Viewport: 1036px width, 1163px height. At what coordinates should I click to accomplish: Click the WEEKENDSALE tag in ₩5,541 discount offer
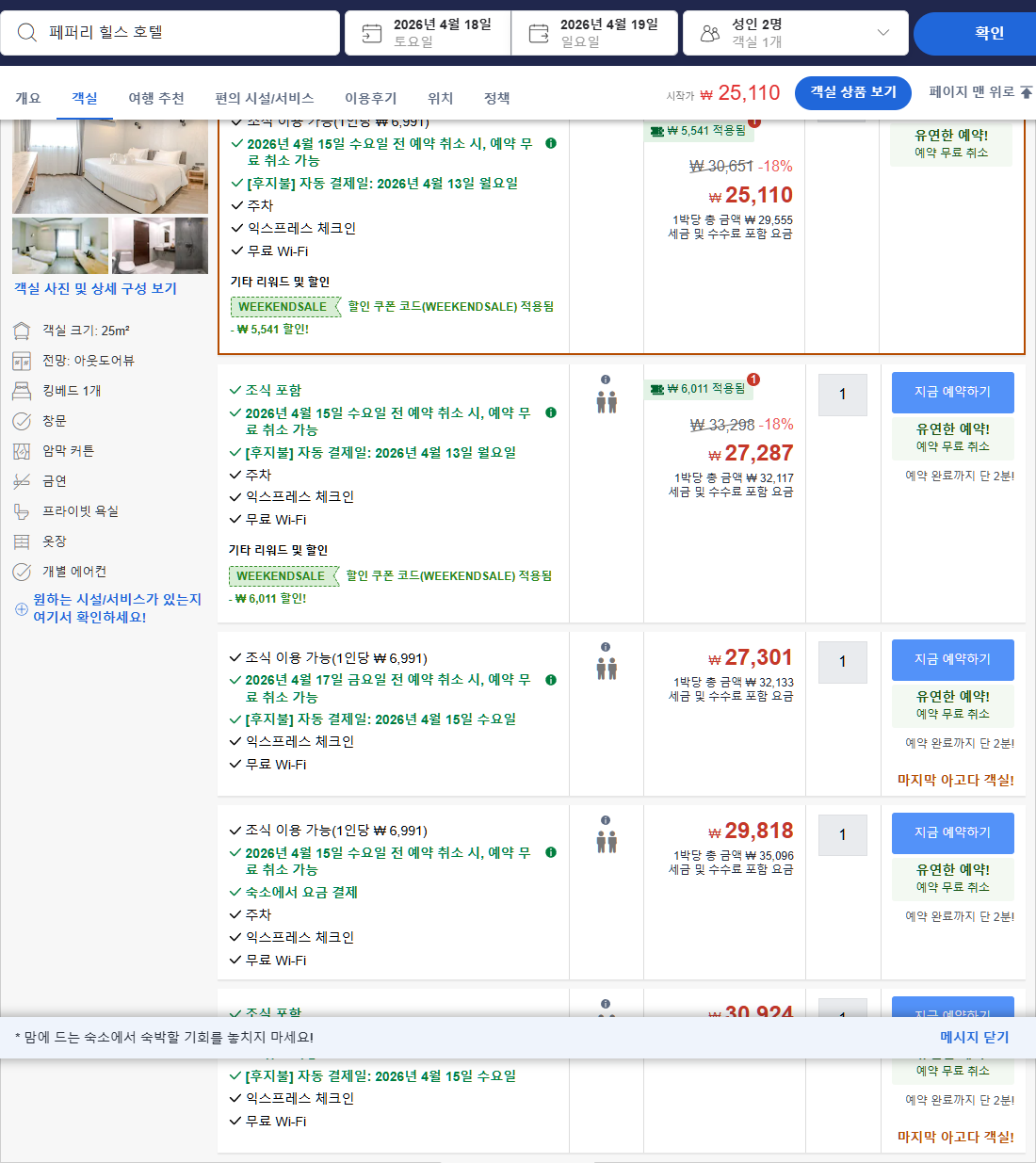[284, 307]
